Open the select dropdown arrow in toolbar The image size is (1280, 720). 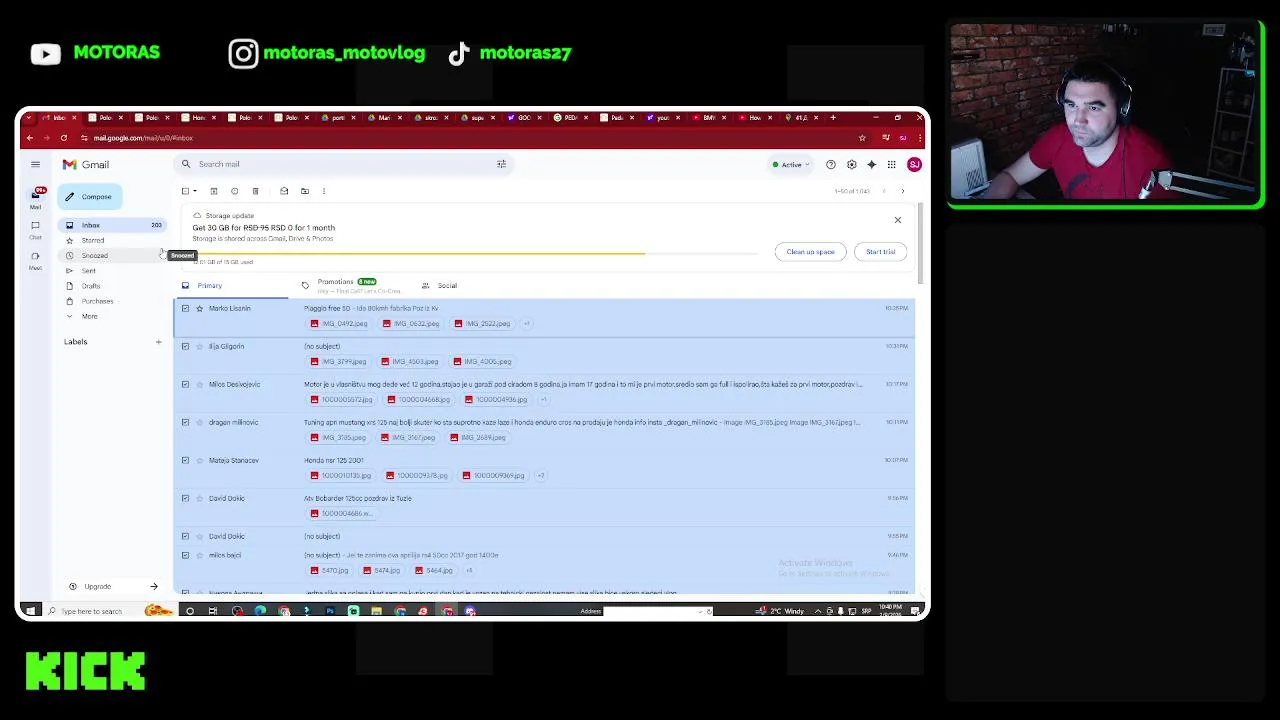195,191
